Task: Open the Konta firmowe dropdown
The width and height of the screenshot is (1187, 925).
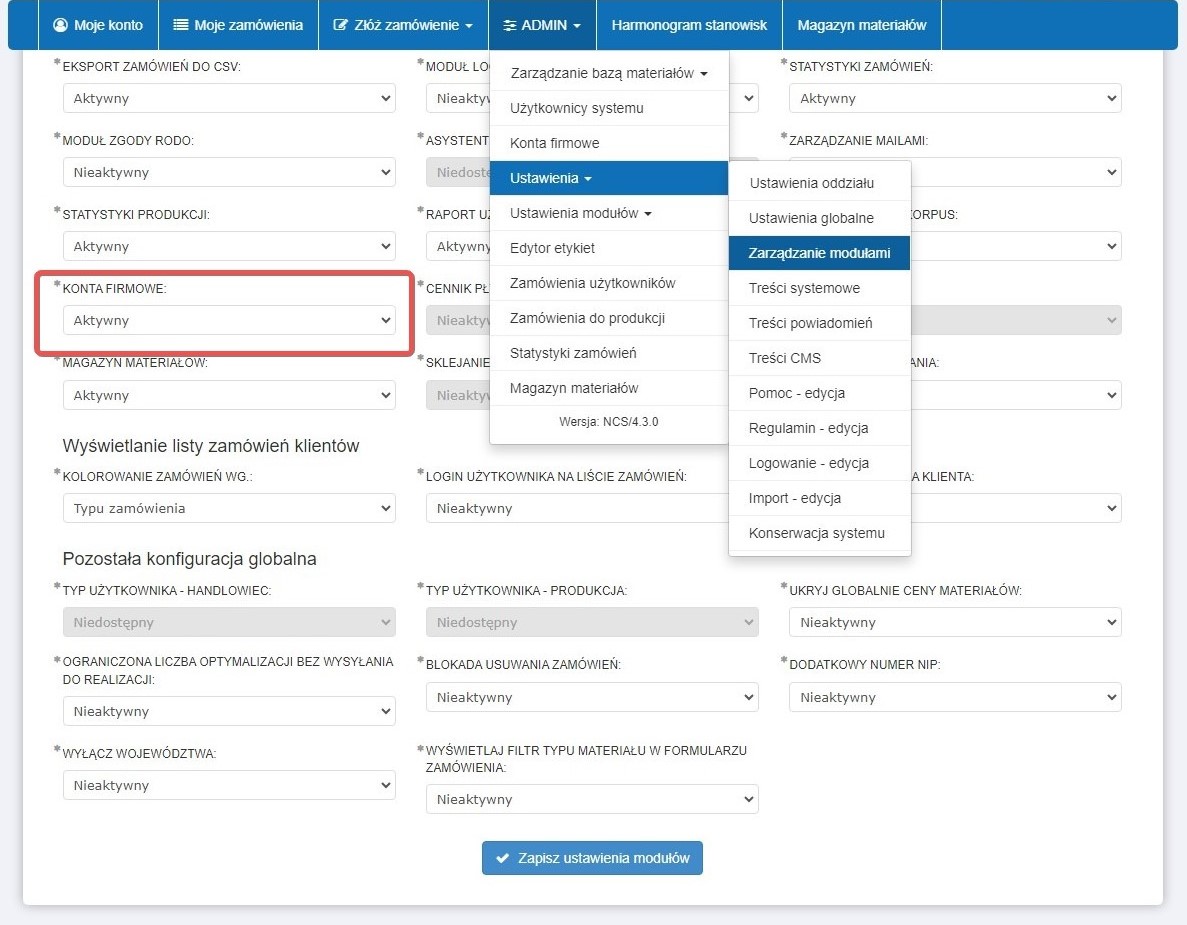Action: [229, 321]
